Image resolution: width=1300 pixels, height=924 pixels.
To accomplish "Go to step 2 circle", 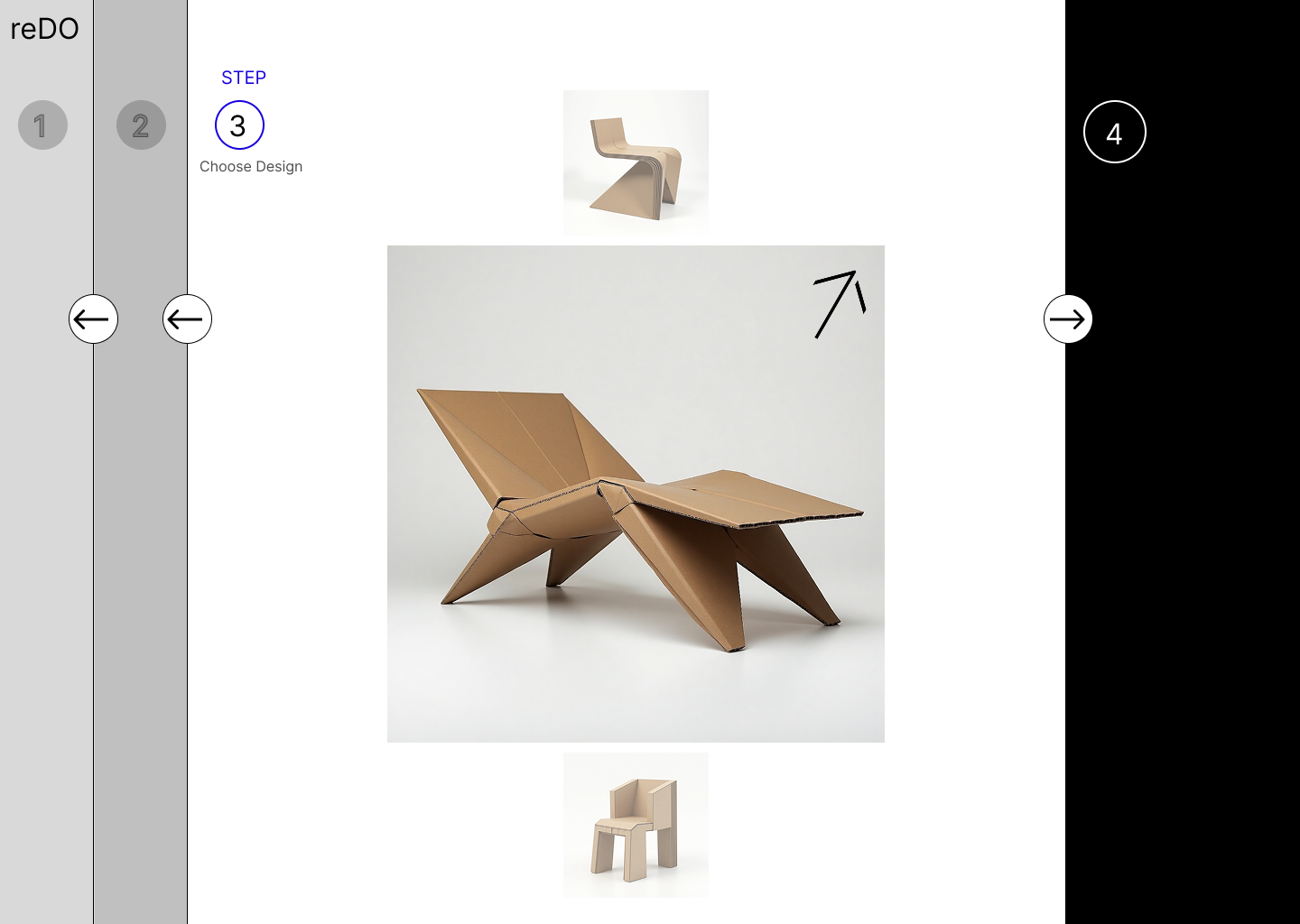I will coord(141,125).
